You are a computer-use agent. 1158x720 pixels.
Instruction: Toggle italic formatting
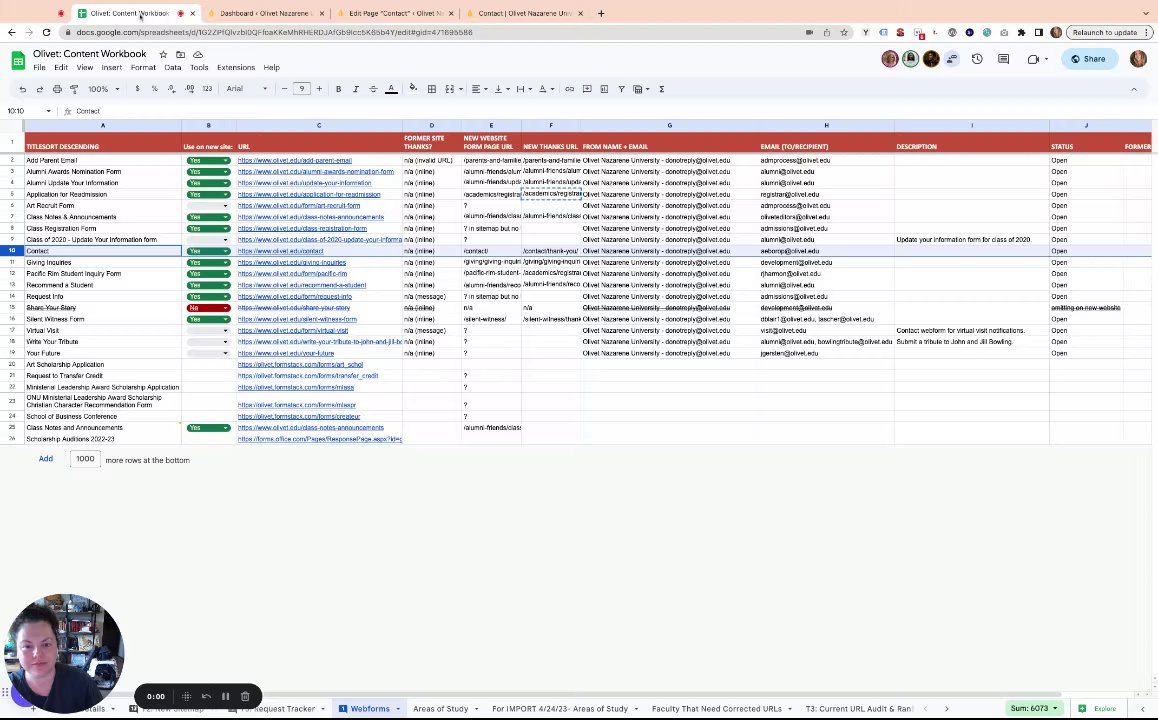click(x=355, y=89)
